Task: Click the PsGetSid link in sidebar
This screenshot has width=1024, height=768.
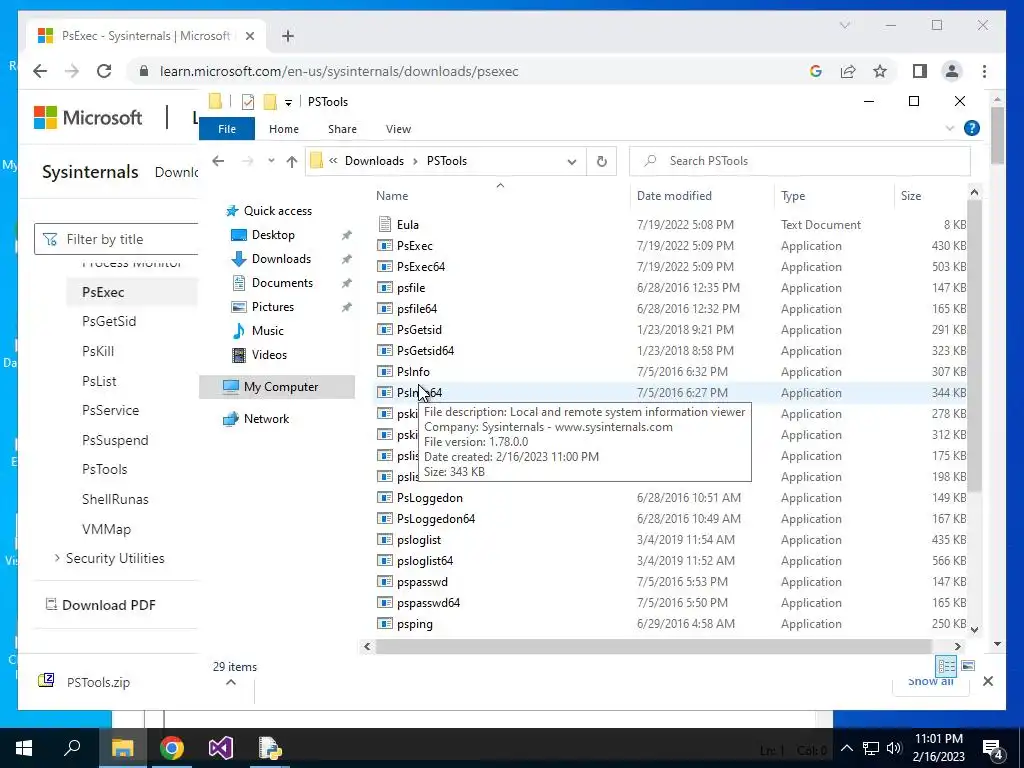Action: [109, 321]
